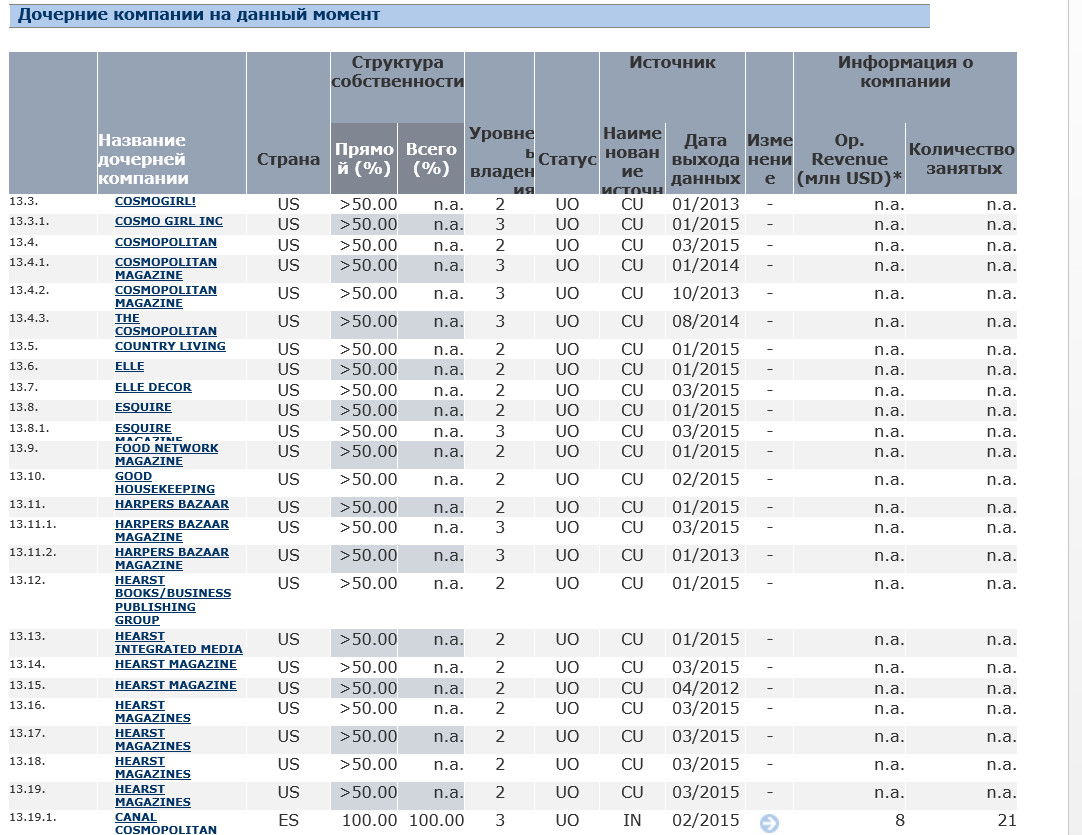Open the COUNTRY LIVING link
The width and height of the screenshot is (1082, 835).
click(170, 346)
